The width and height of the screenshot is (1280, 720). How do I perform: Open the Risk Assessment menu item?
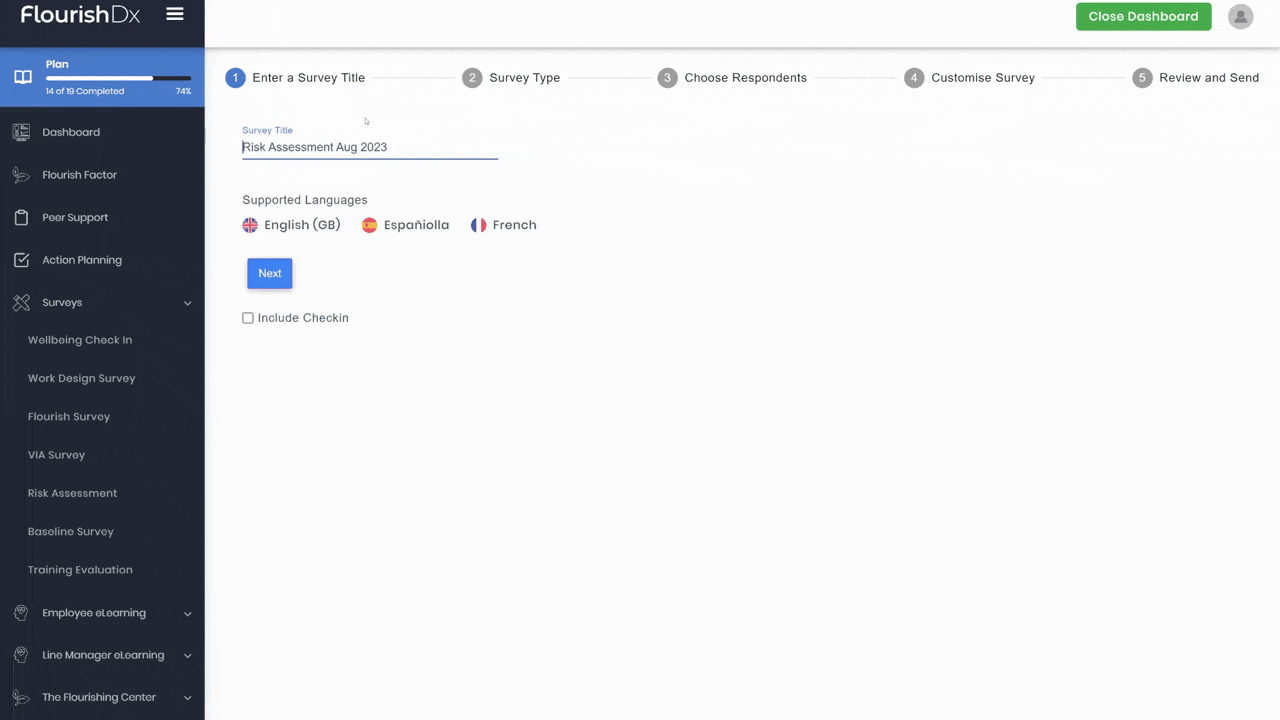72,493
